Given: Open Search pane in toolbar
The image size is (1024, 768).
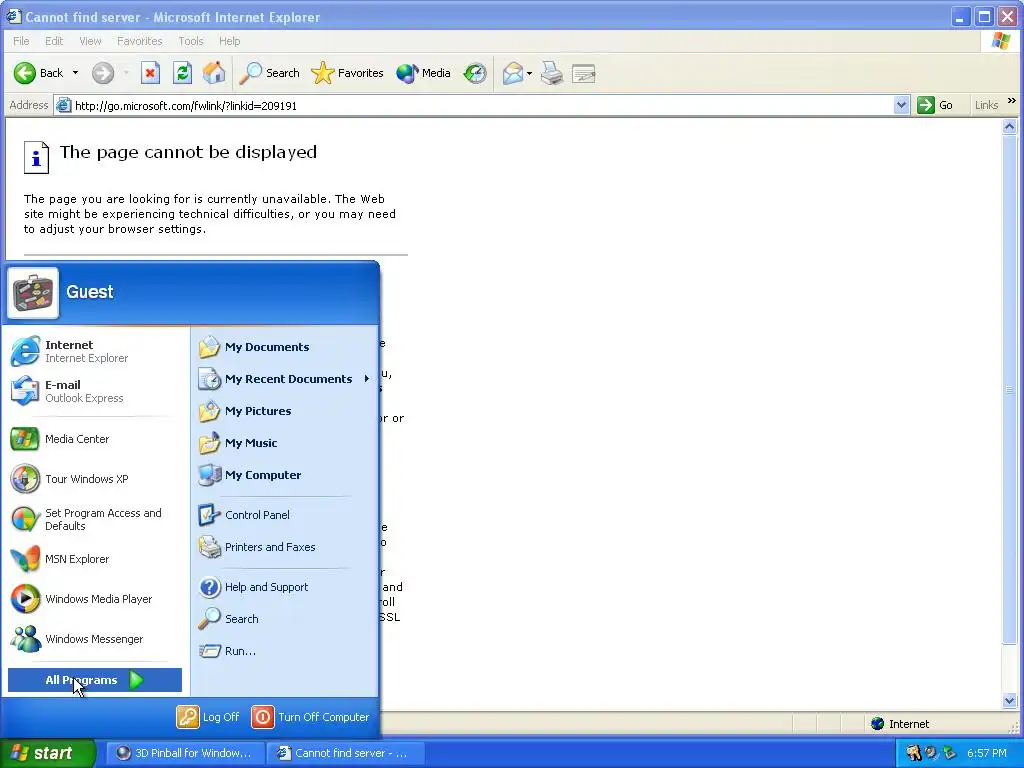Looking at the screenshot, I should [268, 73].
